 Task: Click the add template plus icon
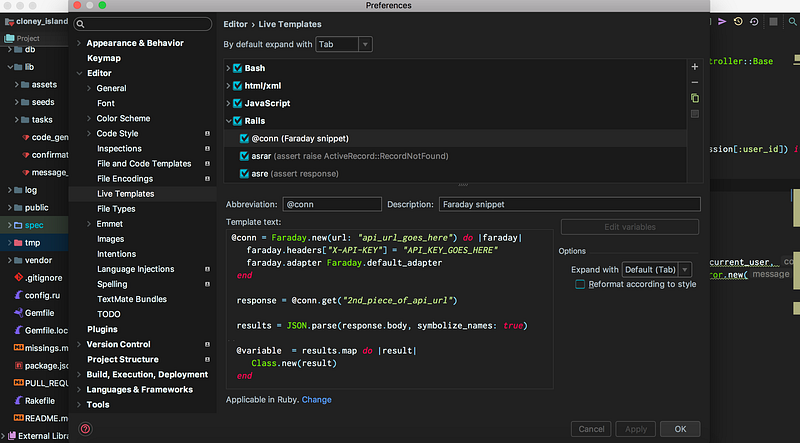[x=695, y=66]
